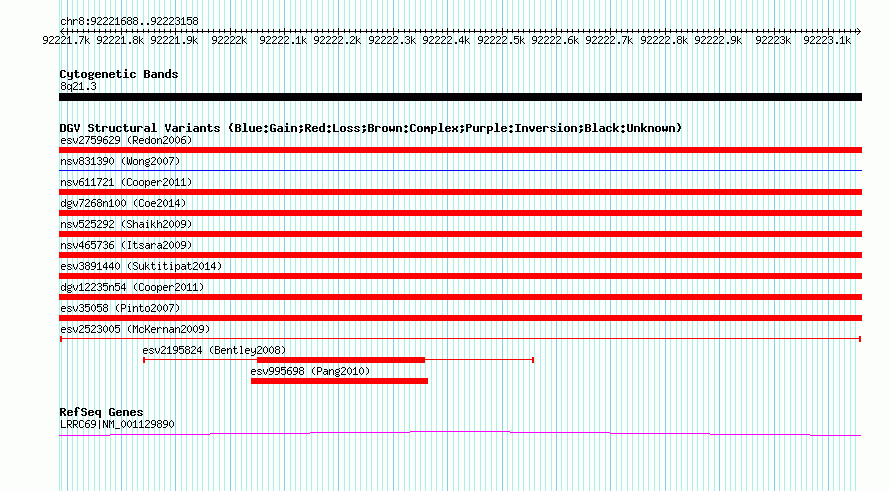Click the 92221.7k ruler tick label
890x491 pixels.
[x=66, y=40]
